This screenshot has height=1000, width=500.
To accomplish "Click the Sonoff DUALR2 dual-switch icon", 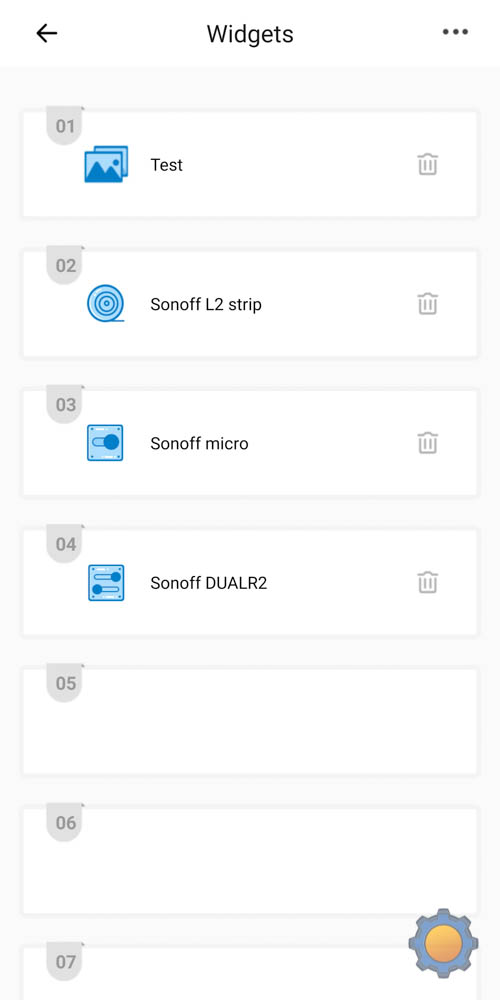I will click(x=106, y=582).
